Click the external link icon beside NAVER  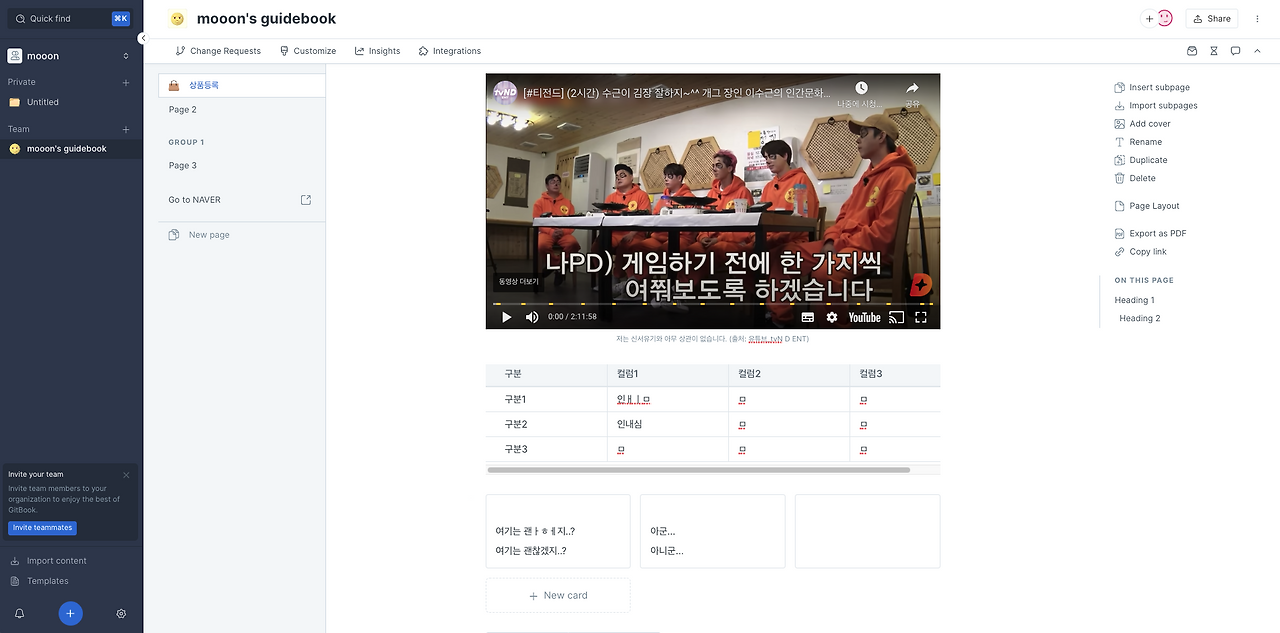(x=306, y=200)
